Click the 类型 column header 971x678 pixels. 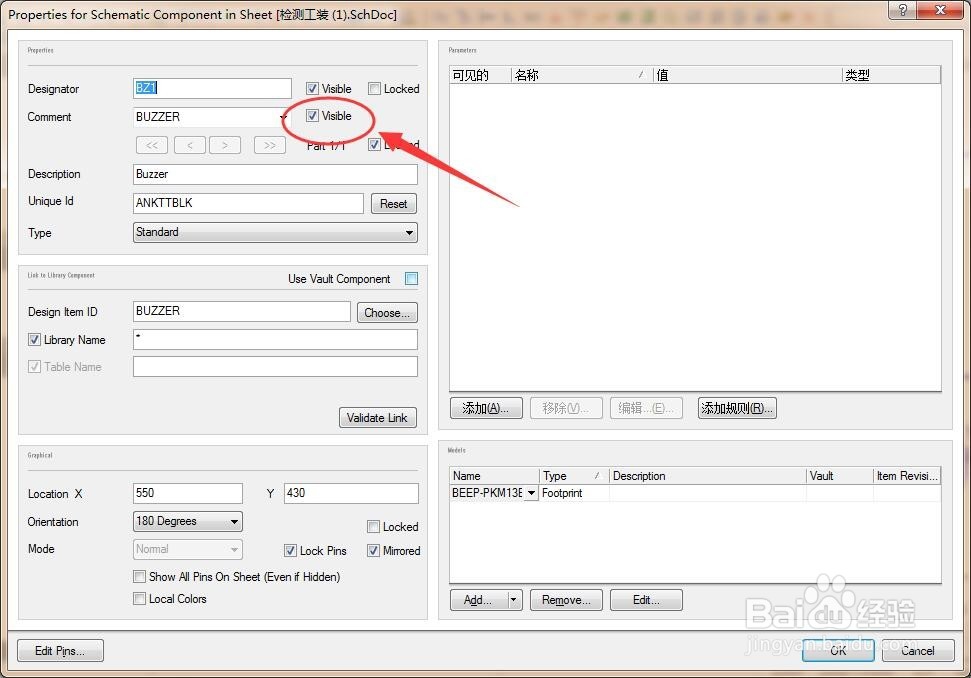coord(891,75)
